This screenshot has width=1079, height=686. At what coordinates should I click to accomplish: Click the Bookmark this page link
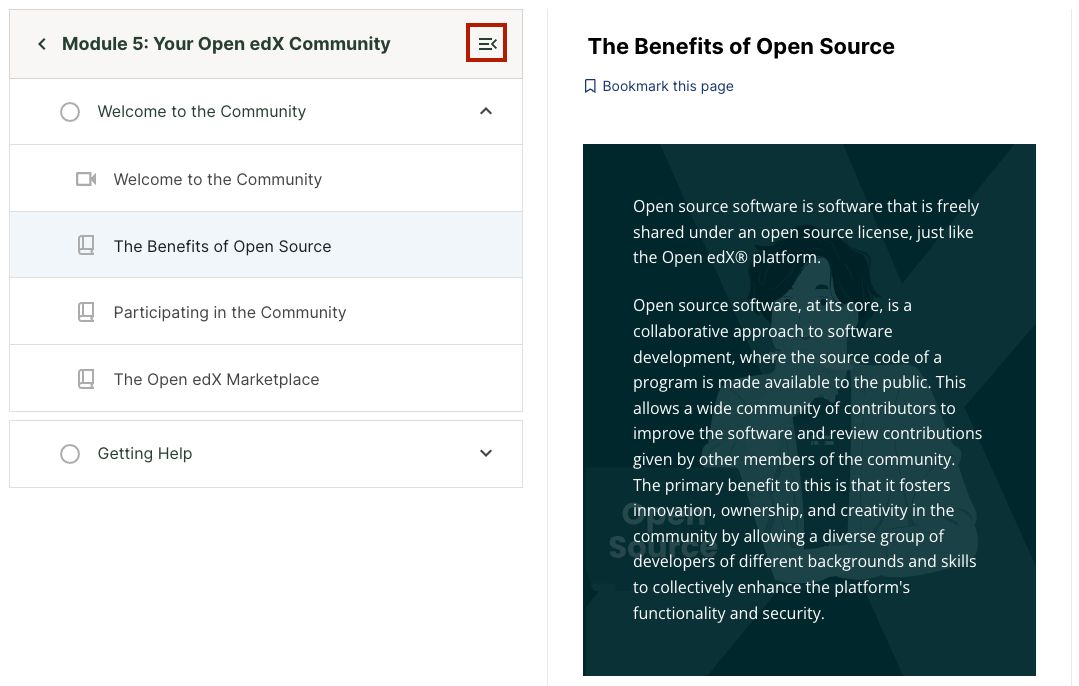tap(668, 86)
